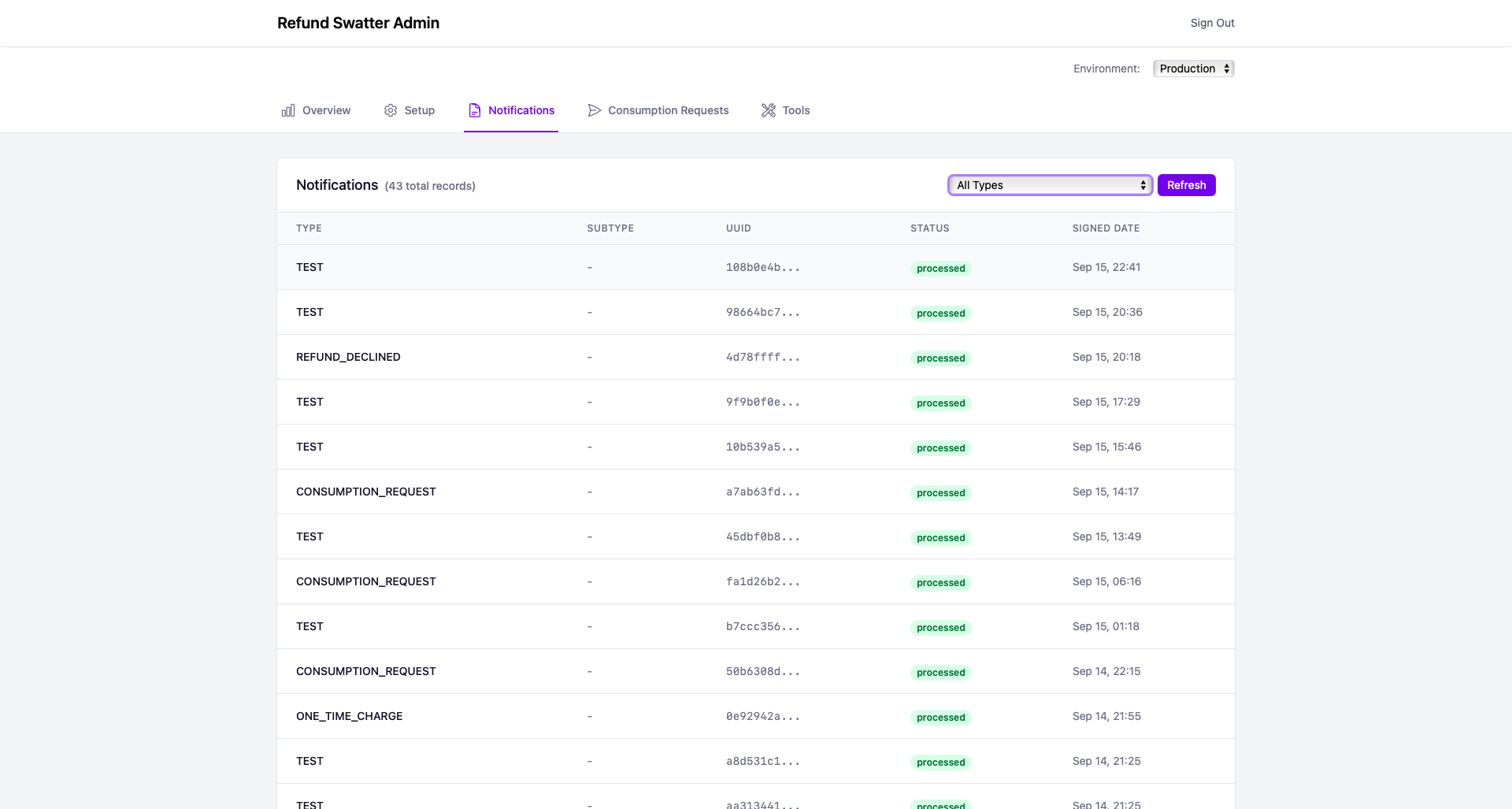
Task: Click the Overview bar chart icon
Action: click(x=288, y=110)
